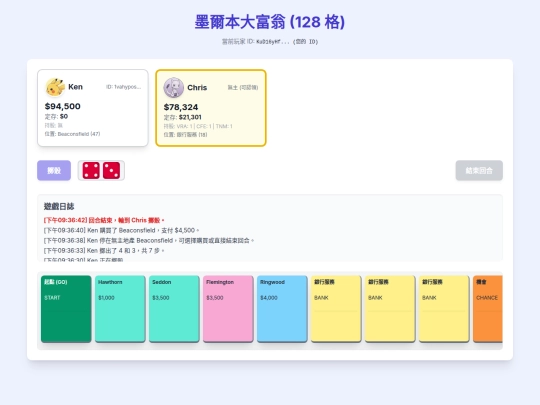Select the green START board tile
540x405 pixels.
(66, 309)
